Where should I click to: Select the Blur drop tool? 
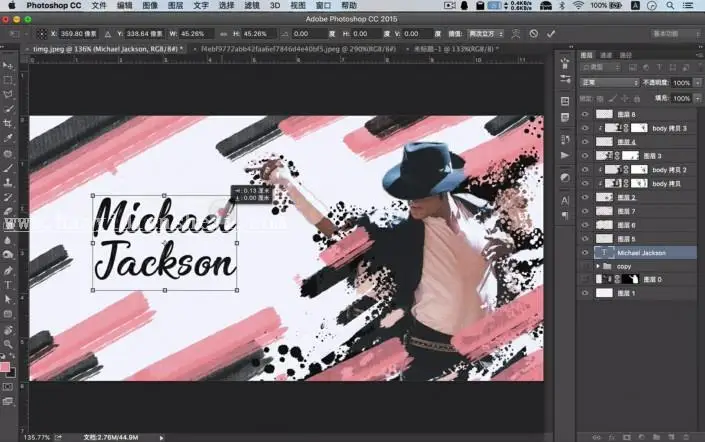point(8,241)
